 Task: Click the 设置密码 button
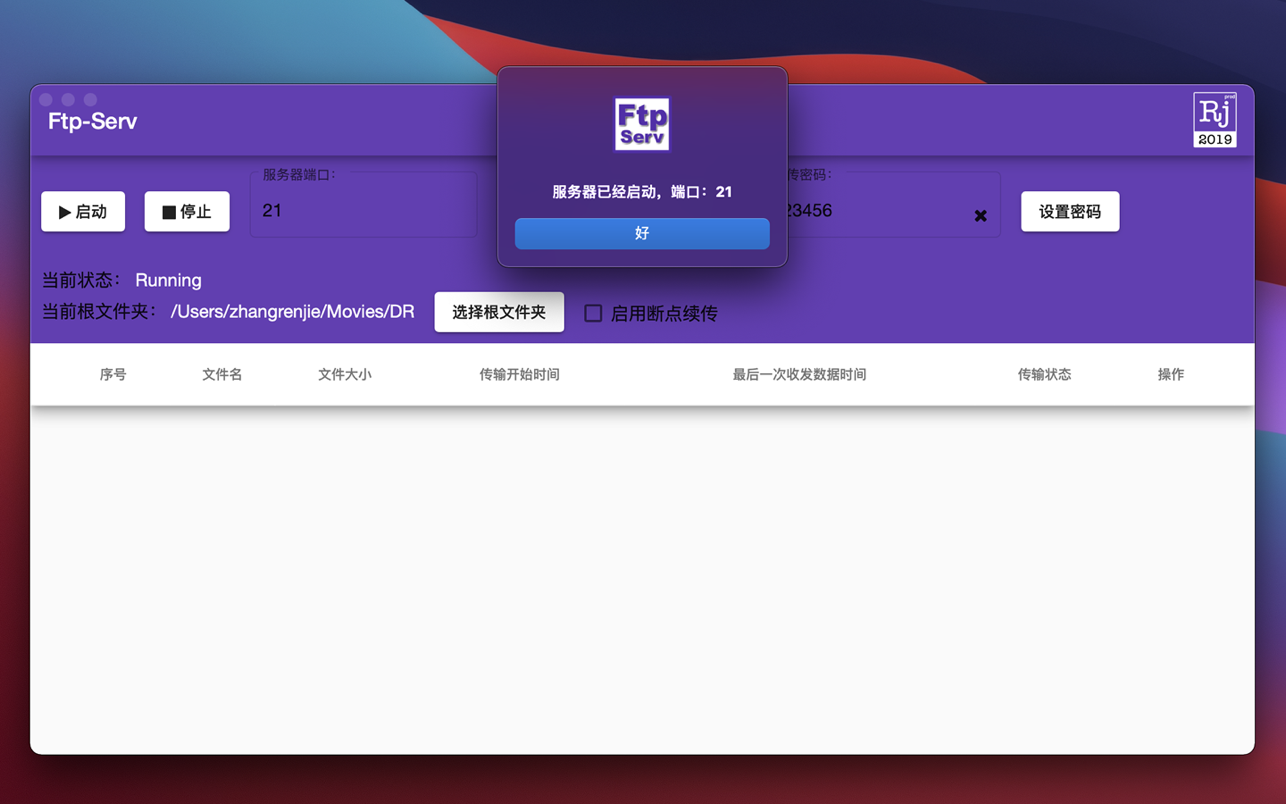point(1070,211)
